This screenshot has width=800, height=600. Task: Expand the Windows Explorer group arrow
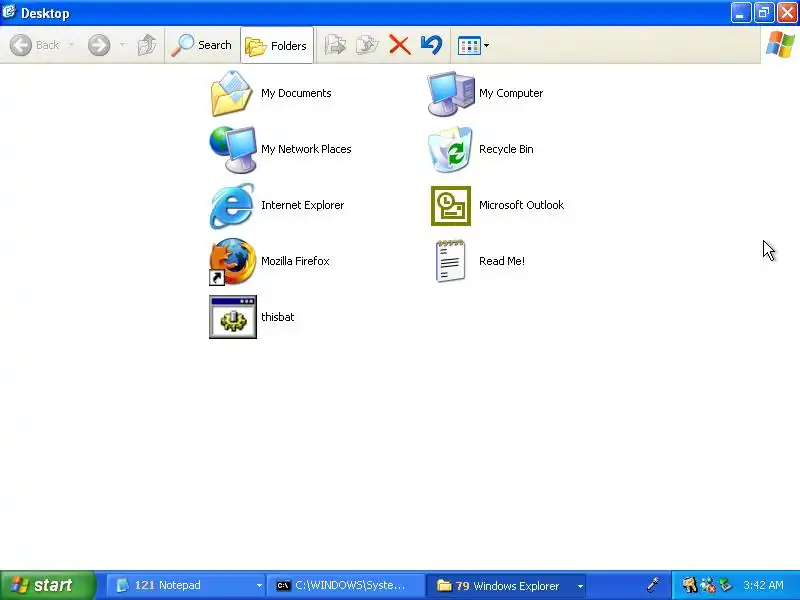[x=580, y=586]
